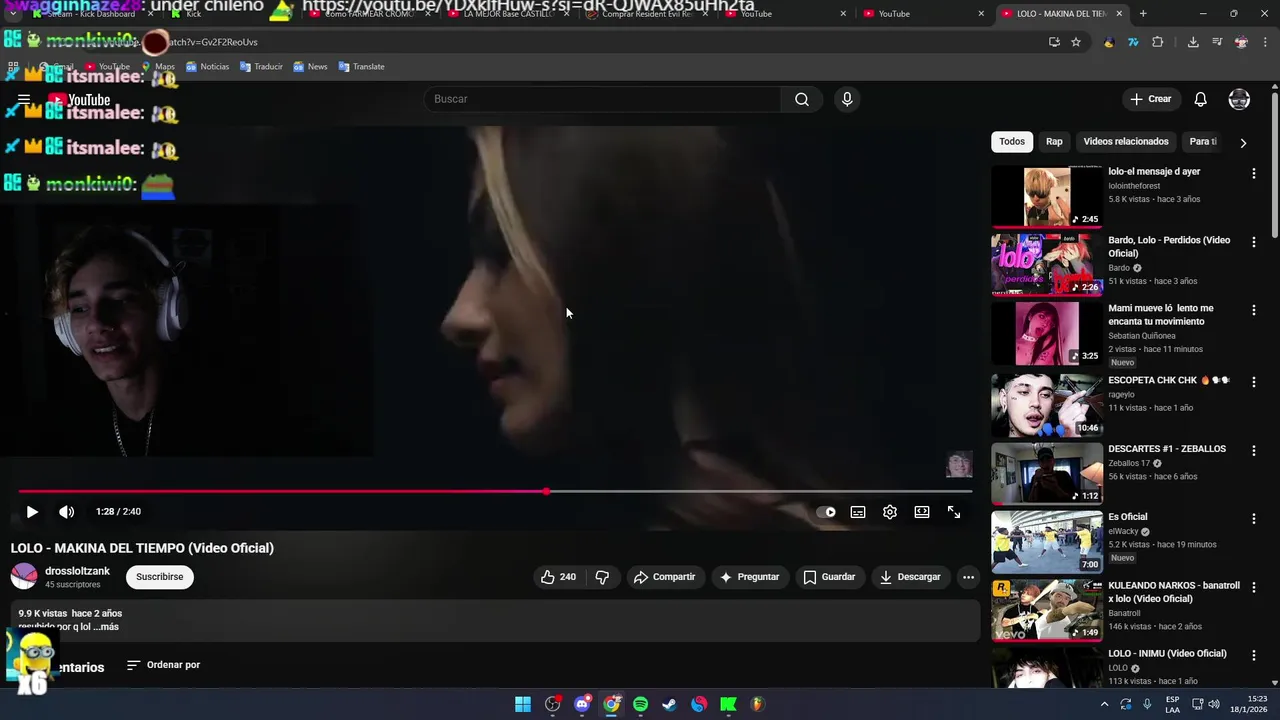Go to the YouTube home logo
The width and height of the screenshot is (1280, 720).
(x=79, y=99)
